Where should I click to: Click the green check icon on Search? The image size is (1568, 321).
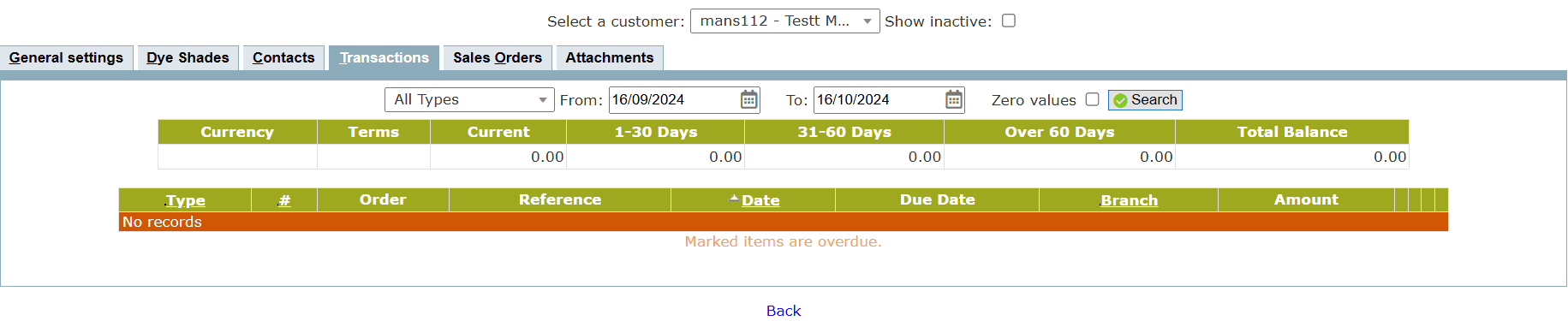[1120, 100]
